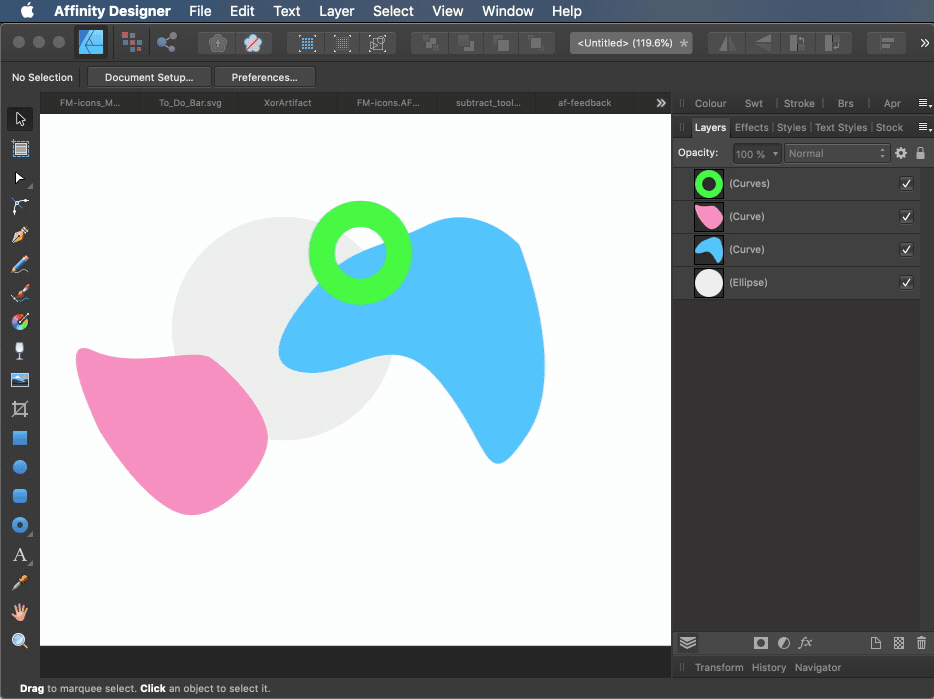Viewport: 934px width, 699px height.
Task: Show hidden document tabs with double chevron
Action: 660,103
